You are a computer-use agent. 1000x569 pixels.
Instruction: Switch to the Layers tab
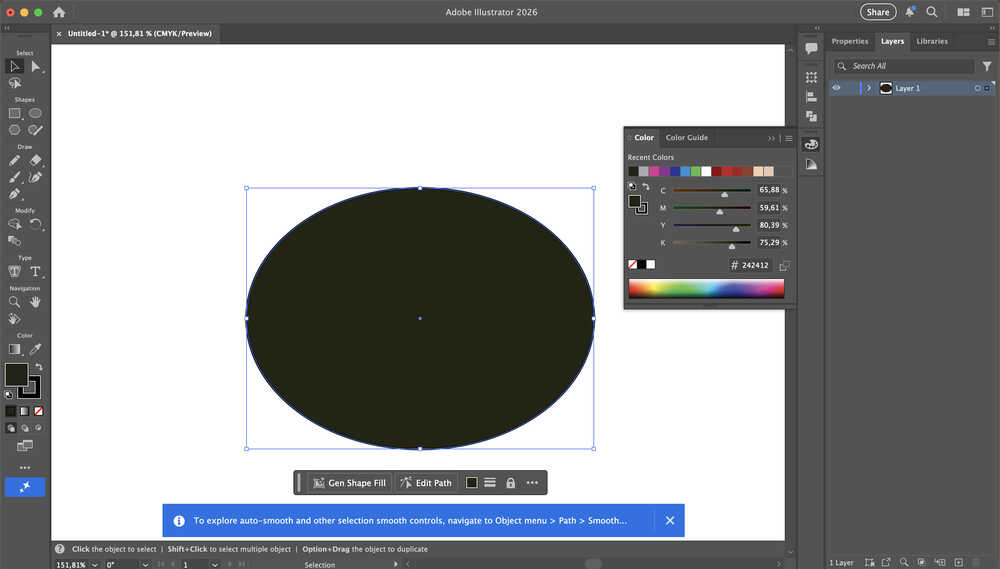(892, 41)
